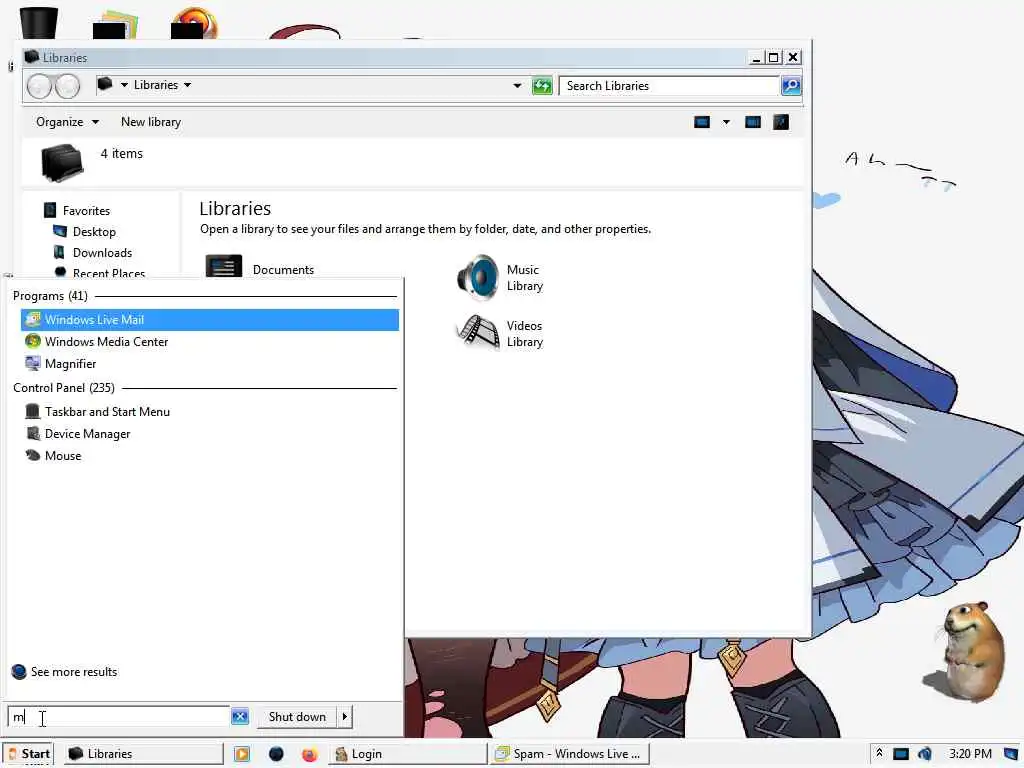Expand the Shut down options arrow
Screen dimensions: 1024x768
pos(345,717)
